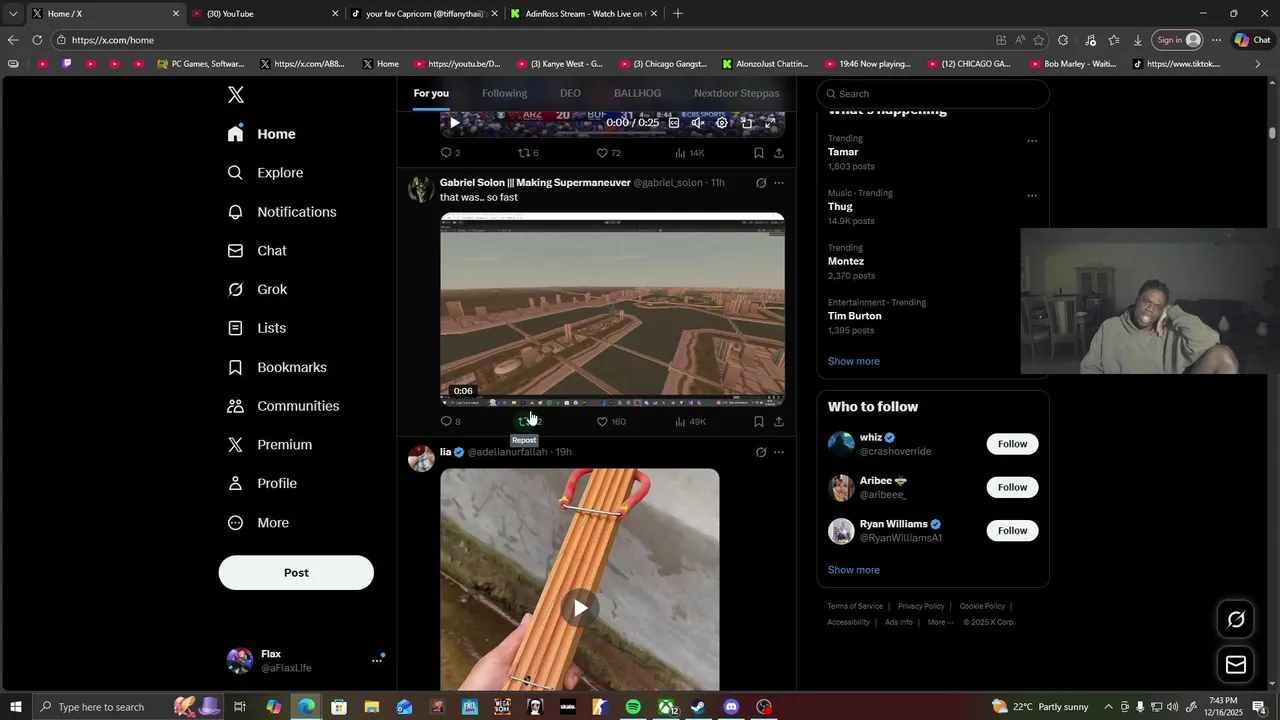Open browser tab search dropdown
Screen dimensions: 1280x720
[x=13, y=14]
